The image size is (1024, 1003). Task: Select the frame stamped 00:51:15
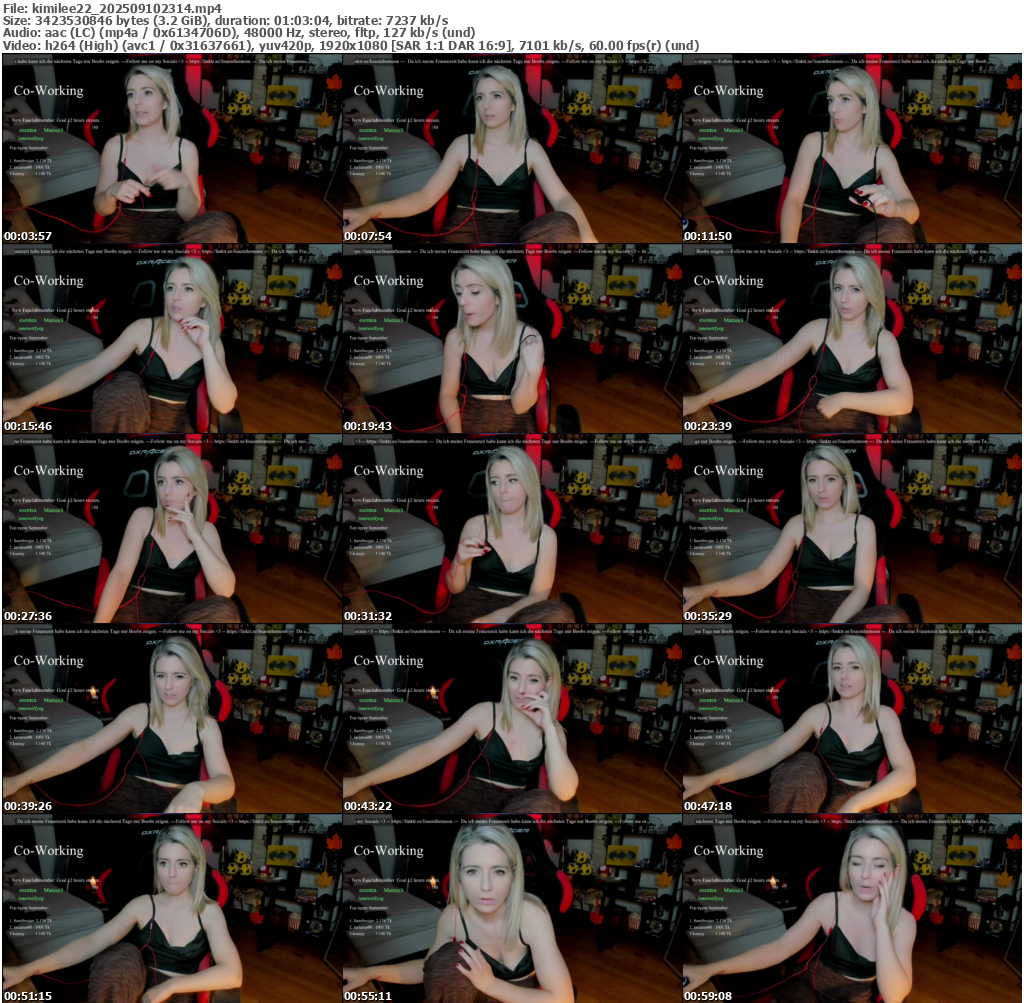coord(172,909)
